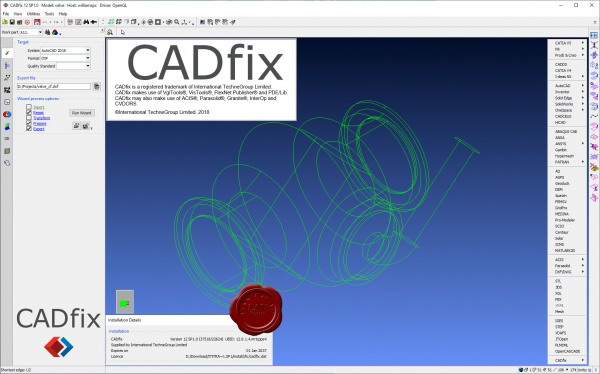This screenshot has height=374, width=600.
Task: Click the Export file path input field
Action: pos(54,87)
